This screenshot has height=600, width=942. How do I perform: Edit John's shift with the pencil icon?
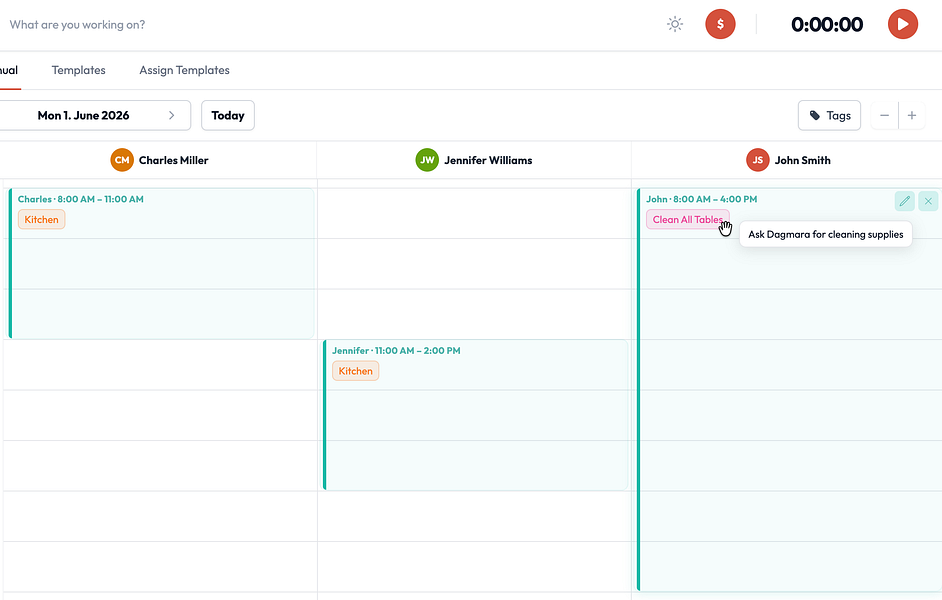(x=905, y=201)
